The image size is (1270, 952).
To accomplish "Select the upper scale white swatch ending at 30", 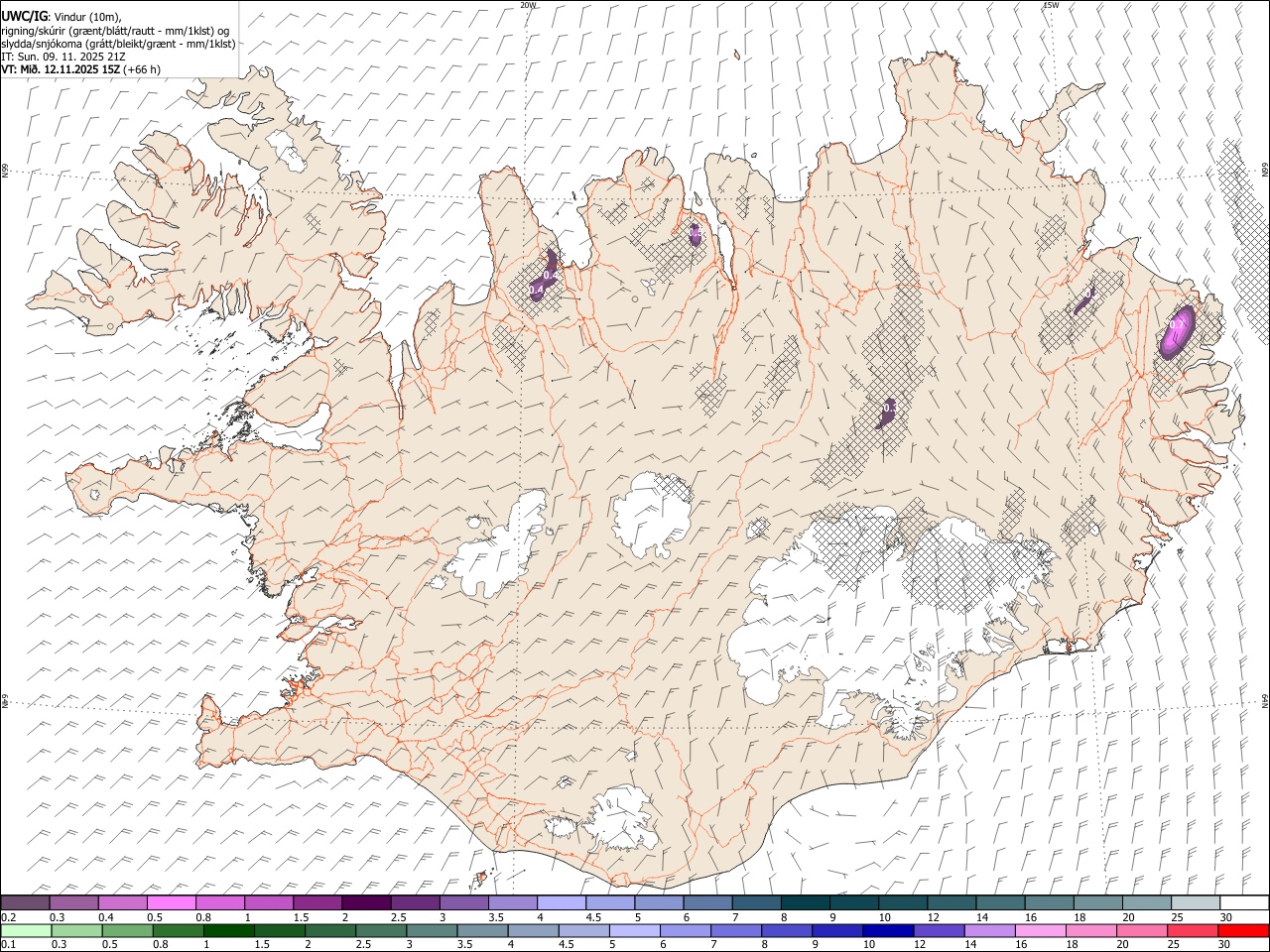I will pyautogui.click(x=1244, y=902).
